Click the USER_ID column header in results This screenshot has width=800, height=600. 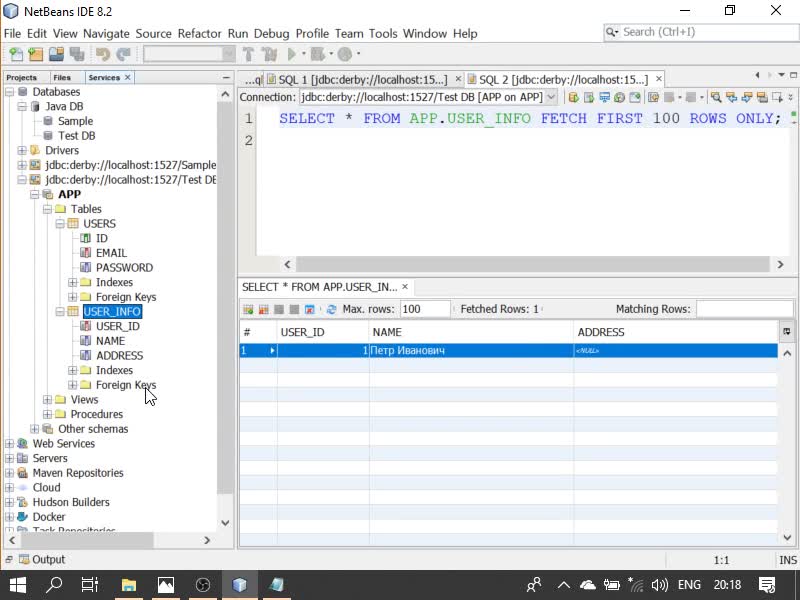(323, 332)
